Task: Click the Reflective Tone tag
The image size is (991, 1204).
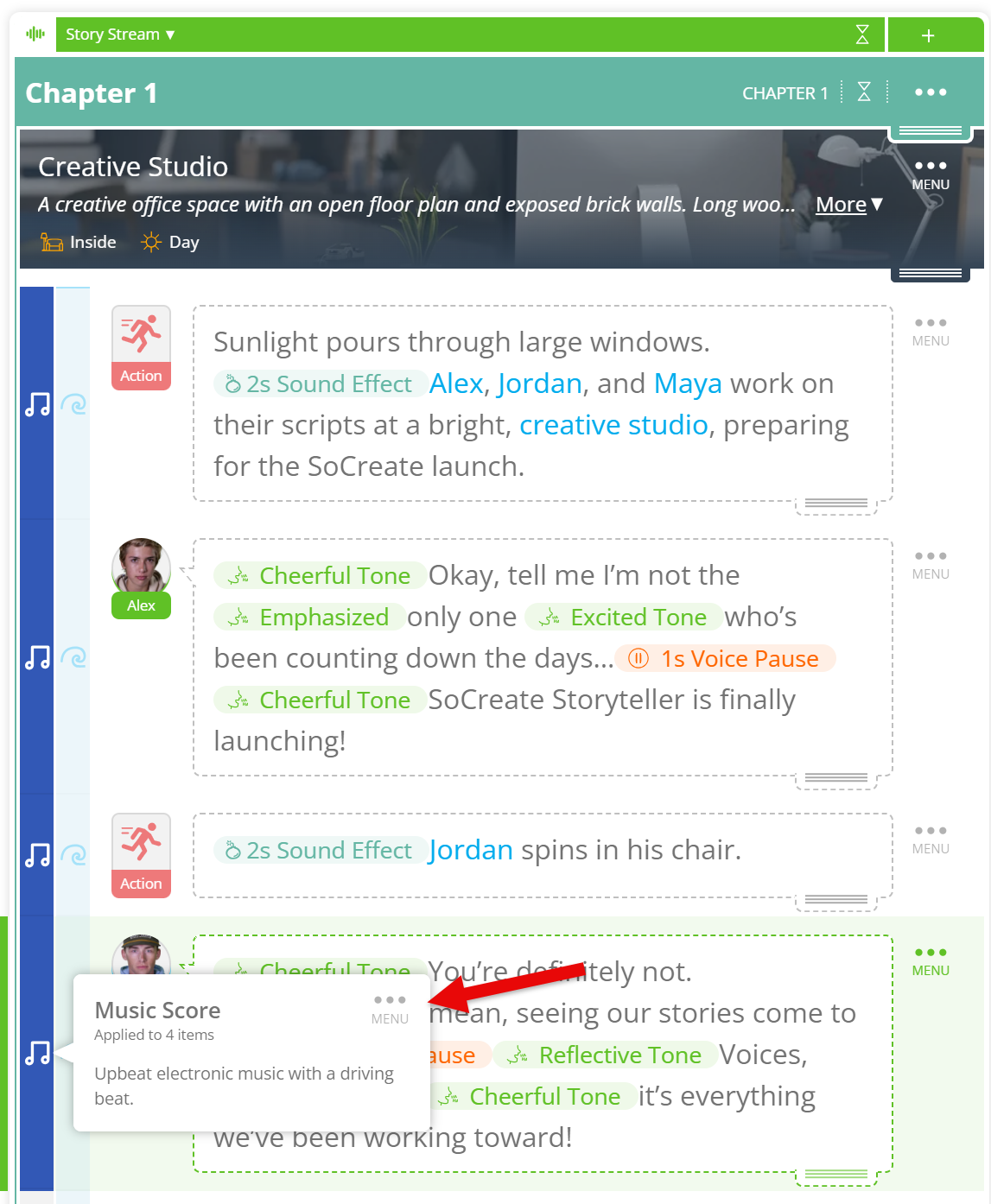Action: 607,1055
